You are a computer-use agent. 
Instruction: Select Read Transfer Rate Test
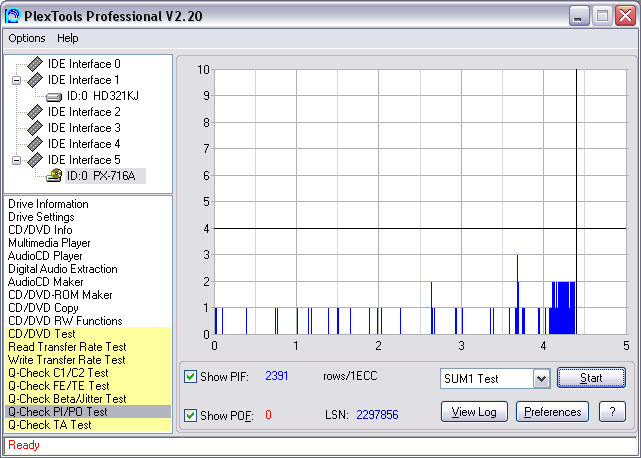[x=88, y=347]
